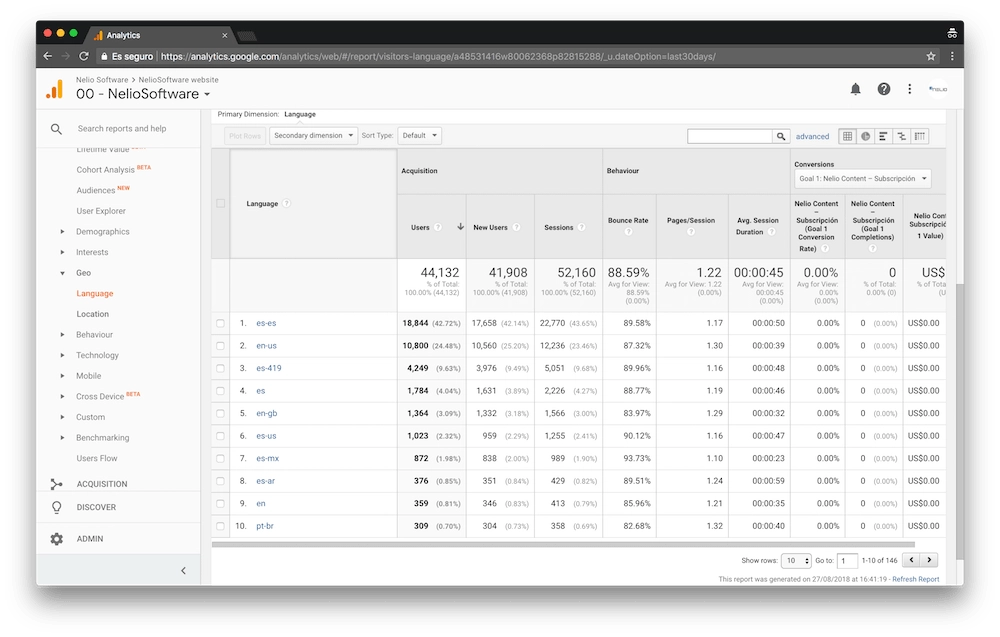Go to previous page of results

tap(911, 560)
